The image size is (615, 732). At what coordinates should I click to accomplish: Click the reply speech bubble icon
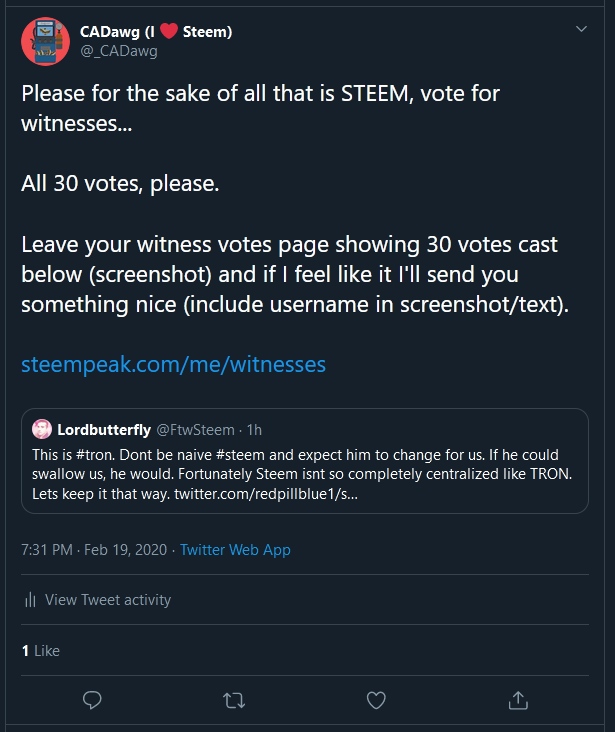pos(92,699)
